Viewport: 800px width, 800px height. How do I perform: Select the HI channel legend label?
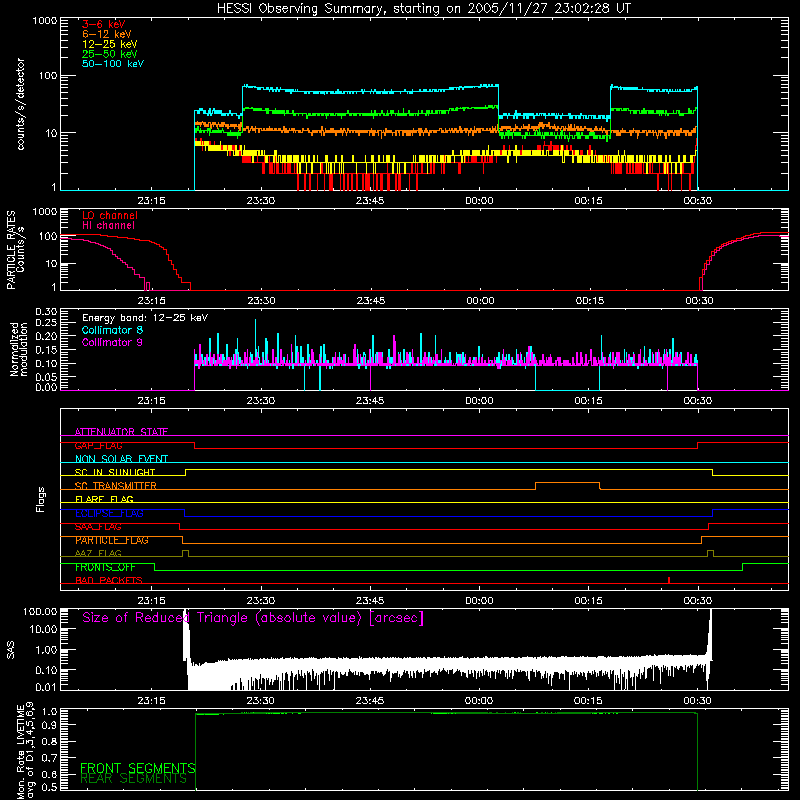(108, 226)
